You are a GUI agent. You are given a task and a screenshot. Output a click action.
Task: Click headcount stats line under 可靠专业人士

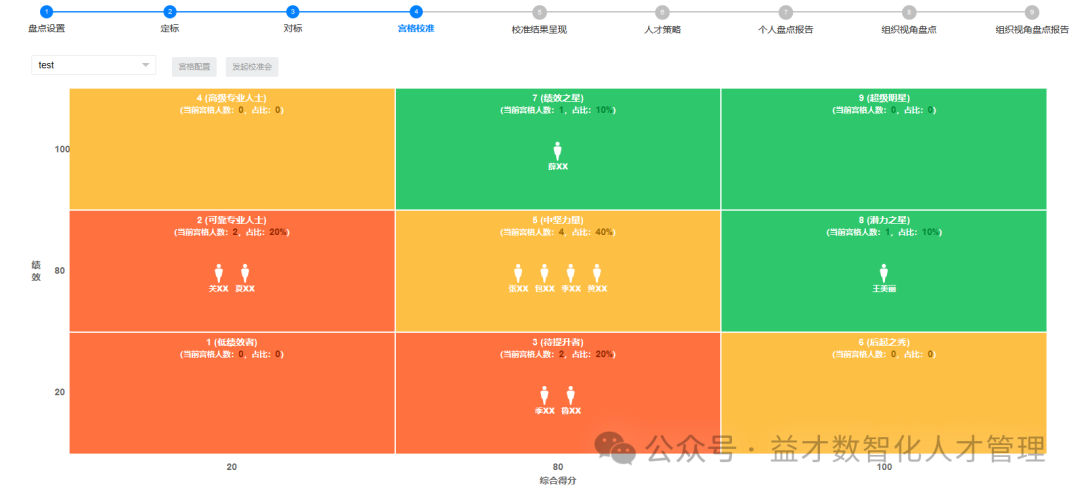tap(231, 232)
